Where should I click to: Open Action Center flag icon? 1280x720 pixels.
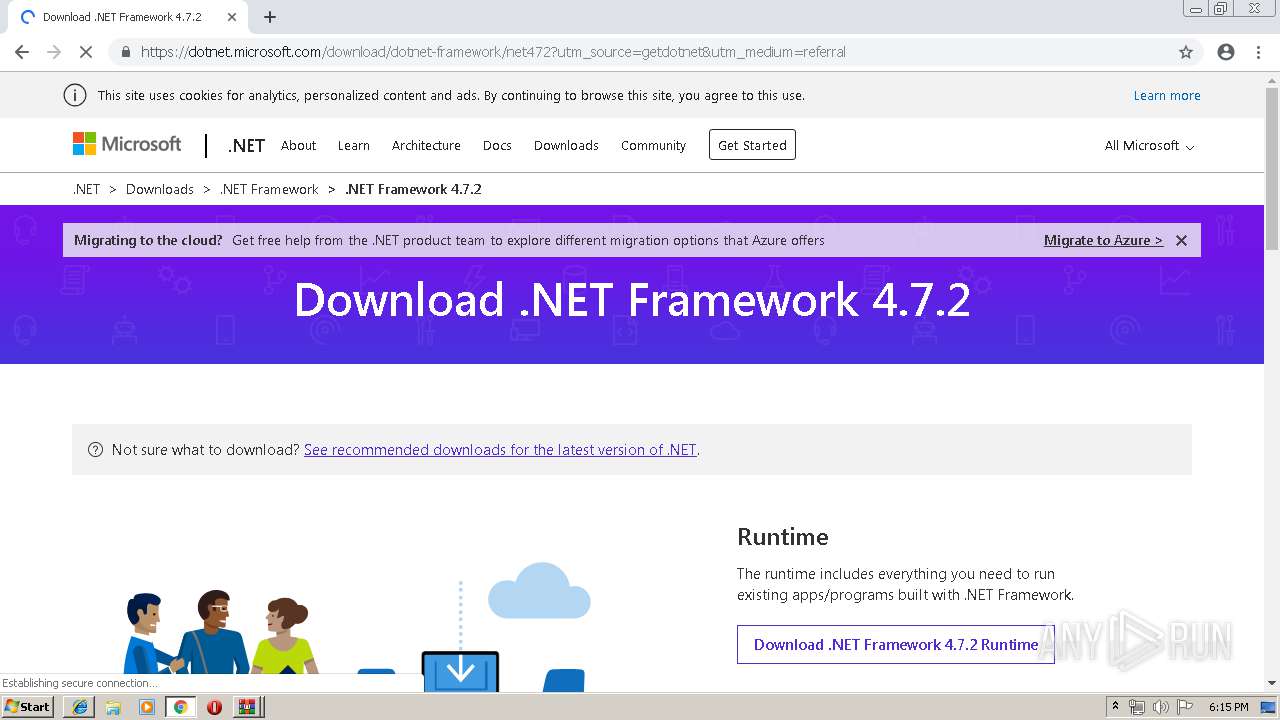point(1185,707)
